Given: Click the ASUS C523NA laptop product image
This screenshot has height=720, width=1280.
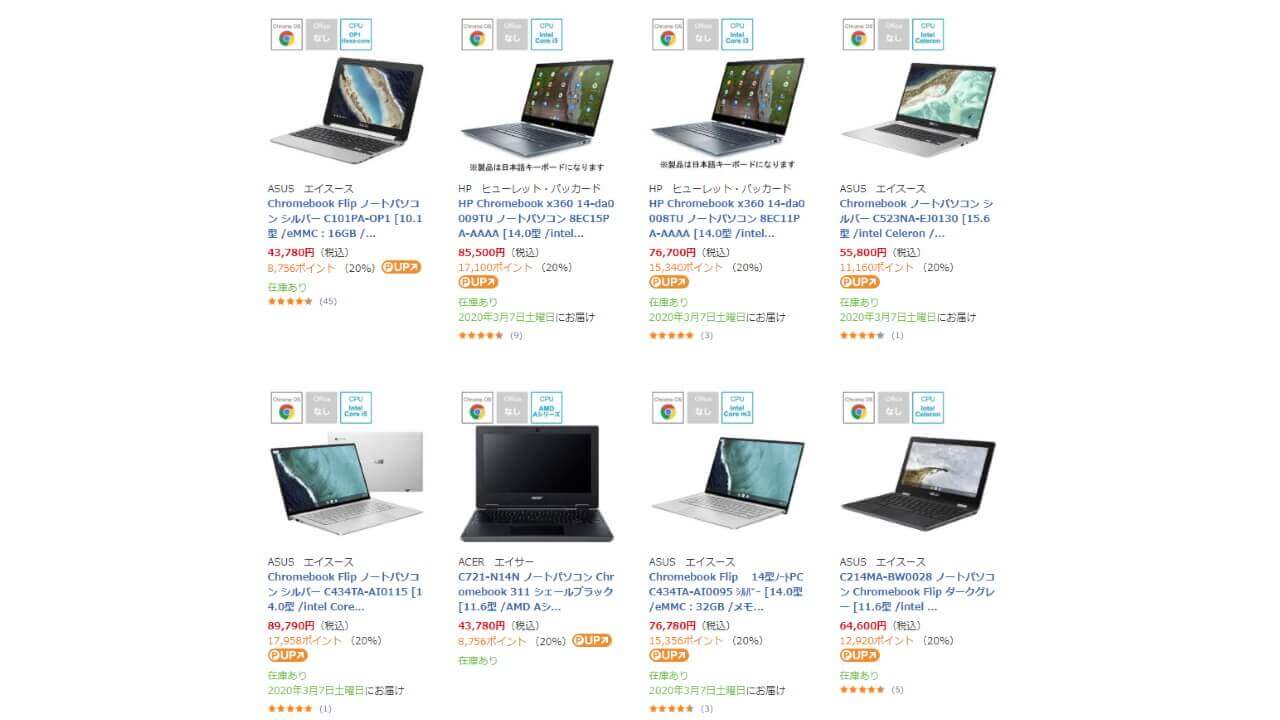Looking at the screenshot, I should pyautogui.click(x=918, y=109).
